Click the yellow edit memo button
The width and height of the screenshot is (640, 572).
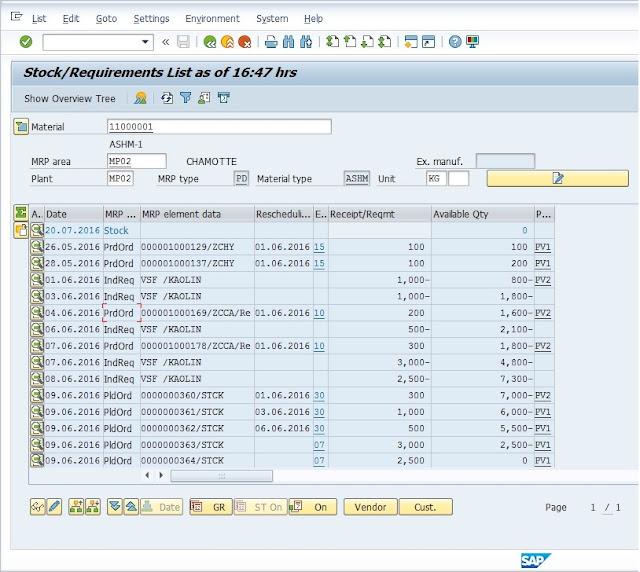558,178
